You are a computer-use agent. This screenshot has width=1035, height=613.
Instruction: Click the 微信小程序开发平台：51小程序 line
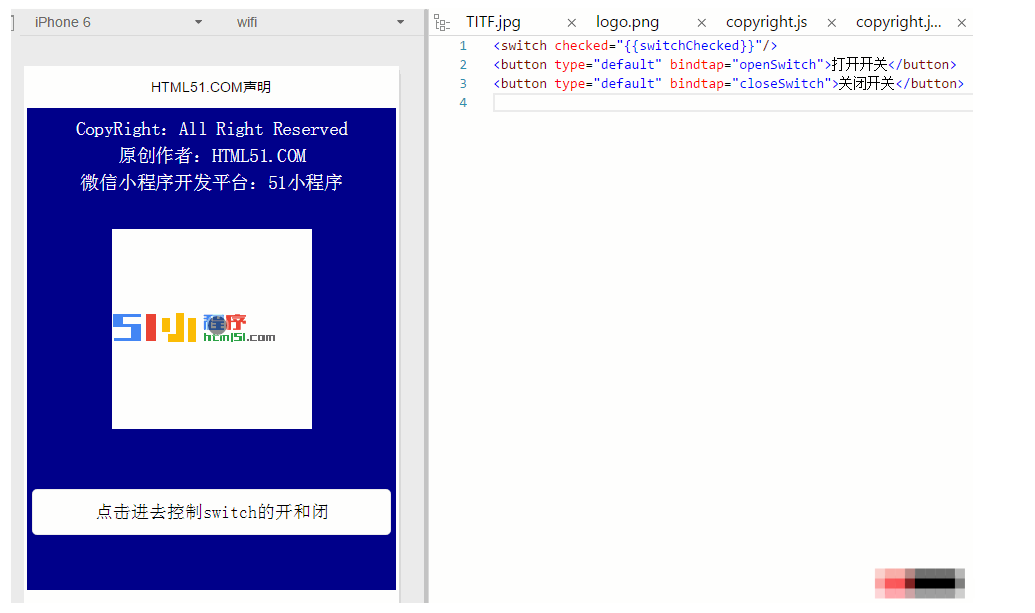pos(212,182)
